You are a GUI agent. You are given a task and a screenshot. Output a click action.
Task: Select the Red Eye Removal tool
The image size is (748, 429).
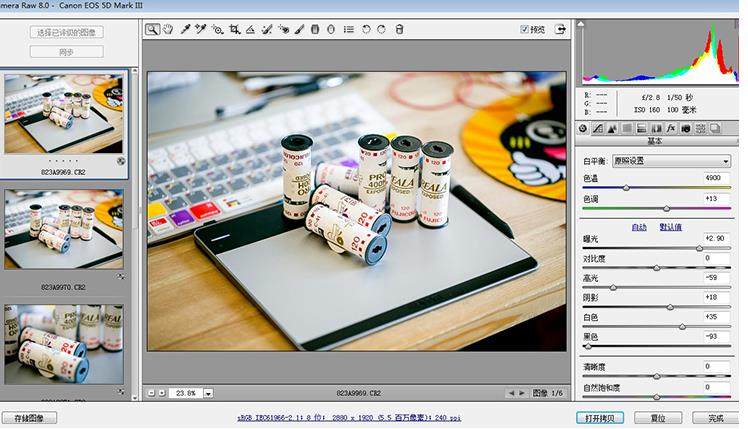point(283,30)
